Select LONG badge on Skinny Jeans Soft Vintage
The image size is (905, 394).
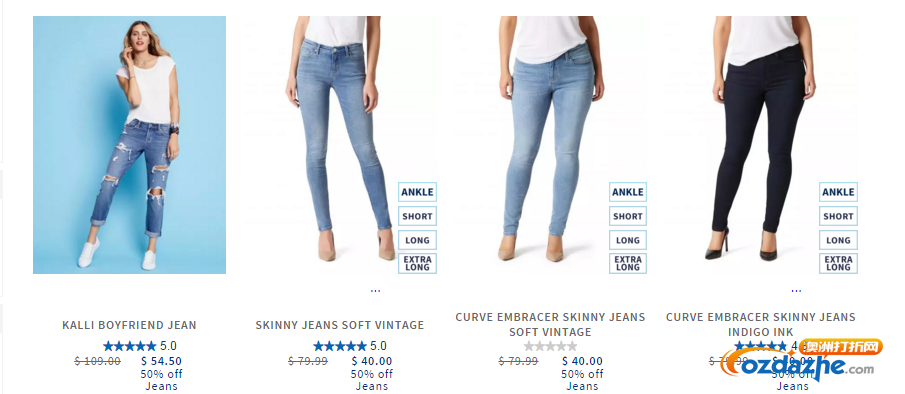[x=417, y=240]
